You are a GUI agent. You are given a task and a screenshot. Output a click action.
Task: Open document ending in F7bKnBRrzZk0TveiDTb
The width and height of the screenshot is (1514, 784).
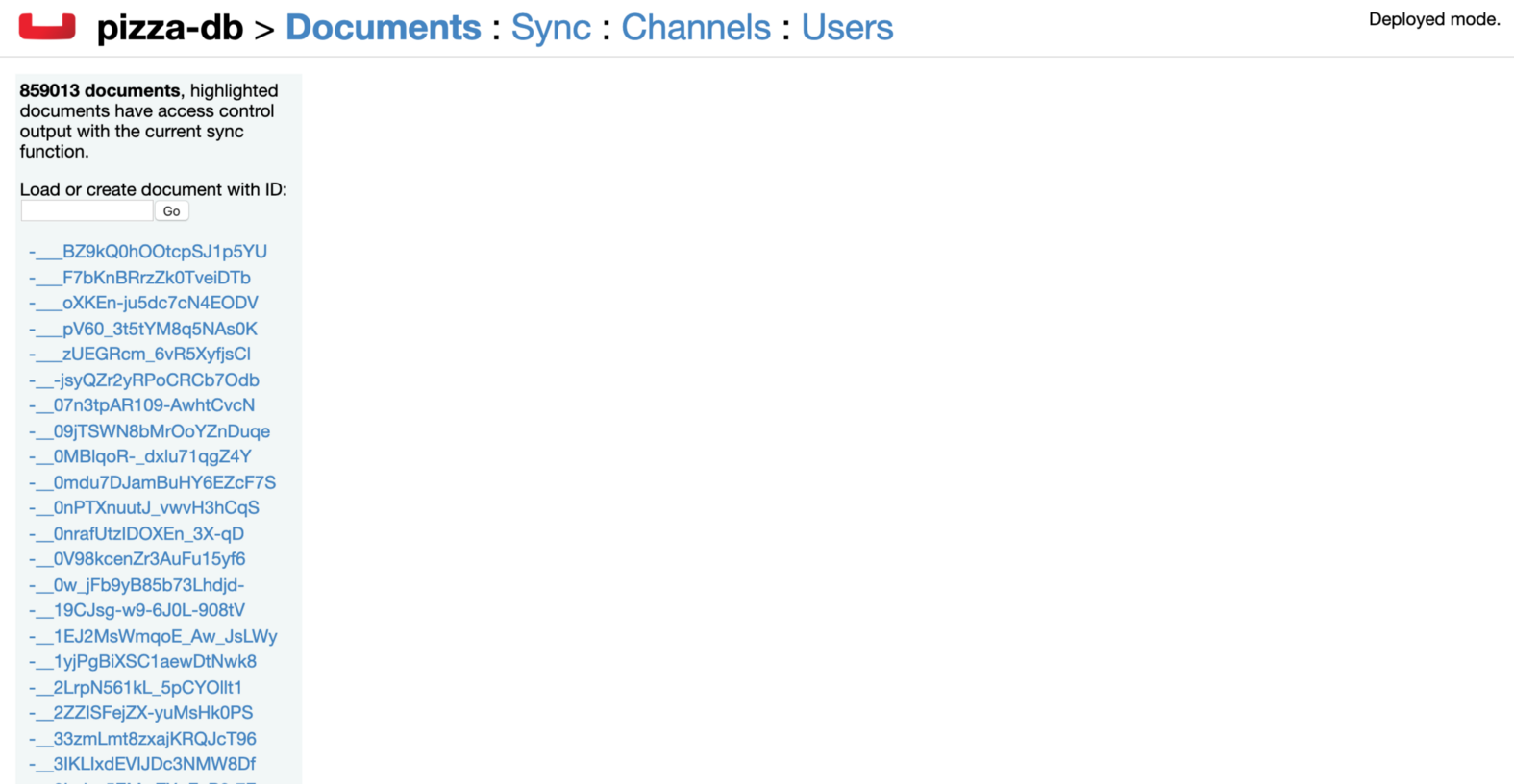pyautogui.click(x=139, y=278)
